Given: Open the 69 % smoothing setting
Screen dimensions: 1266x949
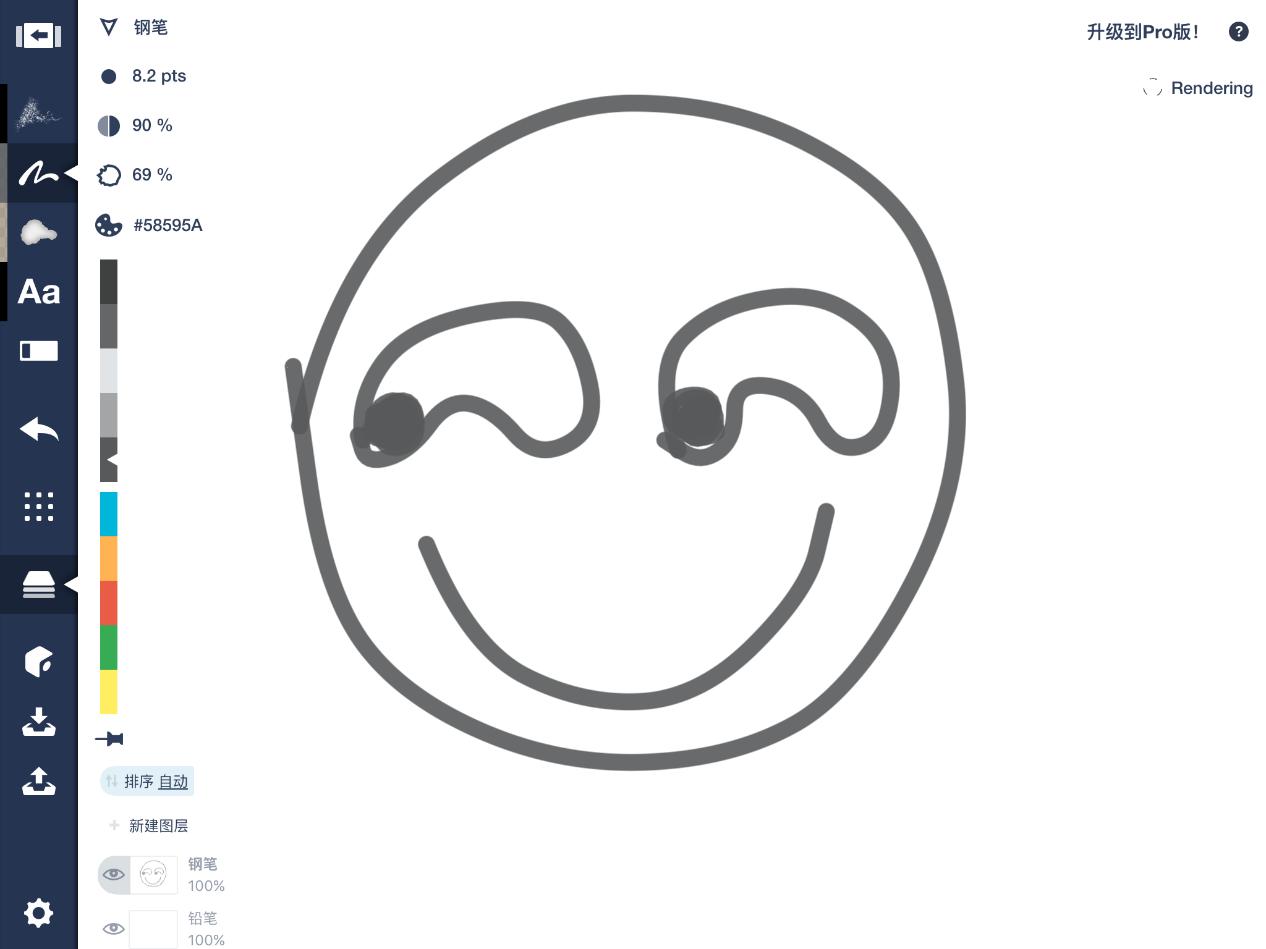Looking at the screenshot, I should tap(152, 175).
